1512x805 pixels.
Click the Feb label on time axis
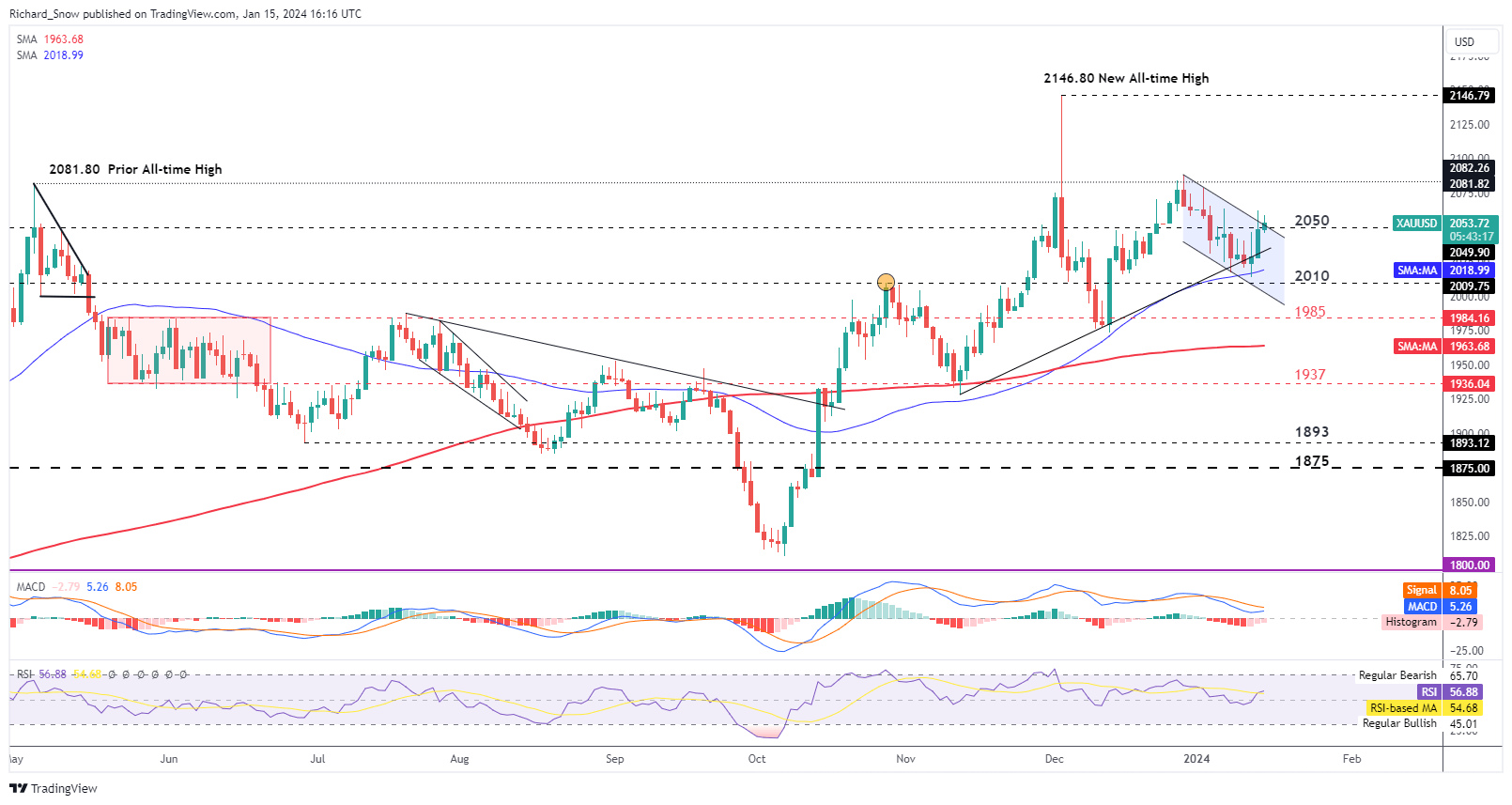(1351, 759)
